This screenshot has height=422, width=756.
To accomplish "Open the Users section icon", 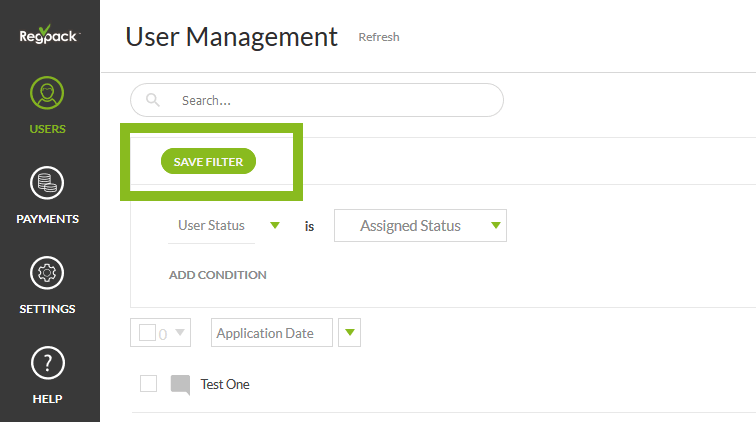I will (x=48, y=95).
